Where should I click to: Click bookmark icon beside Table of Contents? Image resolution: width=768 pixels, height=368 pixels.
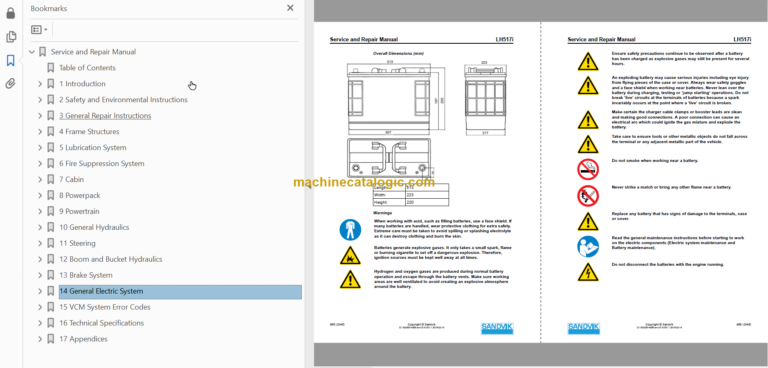coord(50,68)
